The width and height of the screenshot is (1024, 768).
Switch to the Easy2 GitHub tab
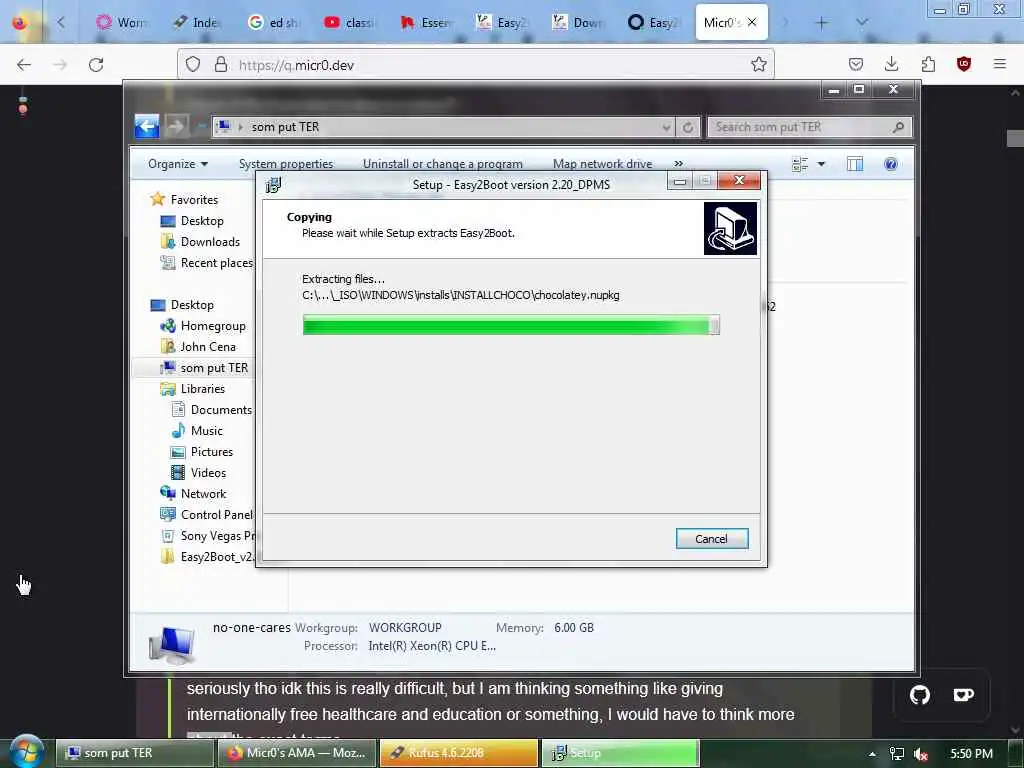point(654,23)
